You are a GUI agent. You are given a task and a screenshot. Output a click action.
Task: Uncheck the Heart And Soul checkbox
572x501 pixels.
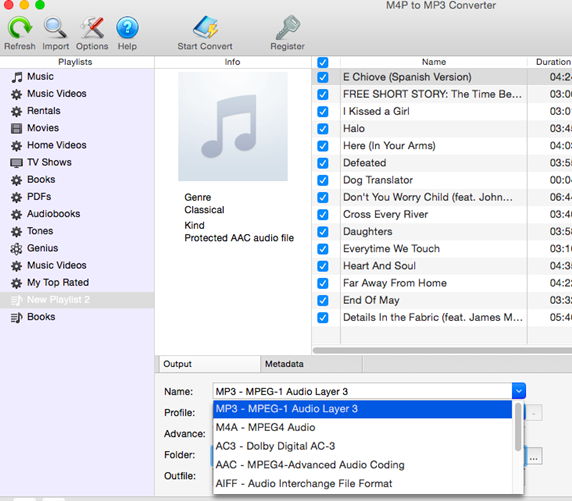pos(322,266)
